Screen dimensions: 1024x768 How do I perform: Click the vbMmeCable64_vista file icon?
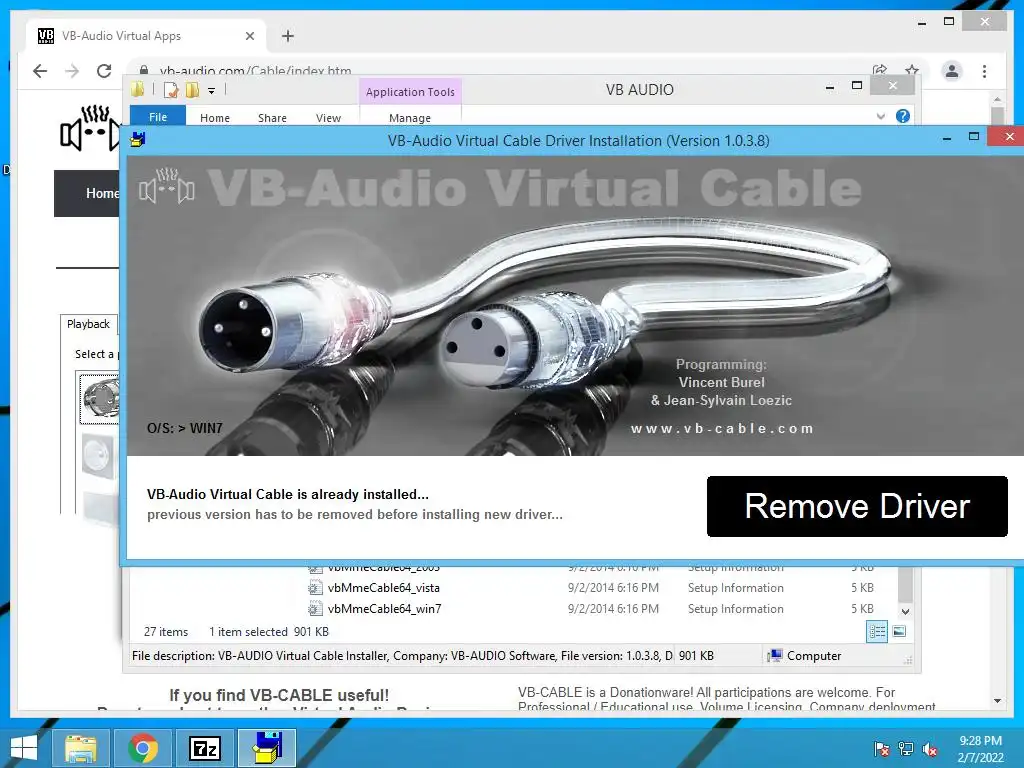(315, 588)
